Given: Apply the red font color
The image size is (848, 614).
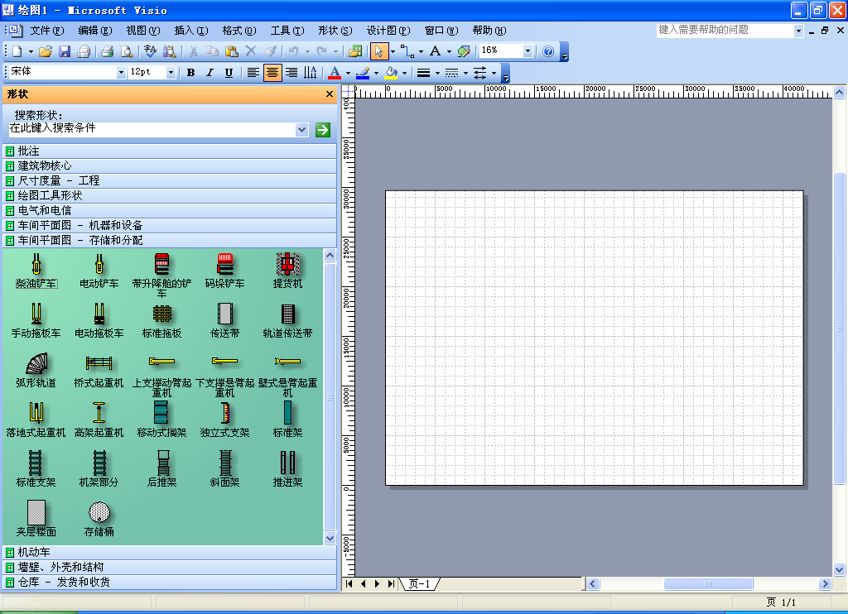Looking at the screenshot, I should point(334,72).
